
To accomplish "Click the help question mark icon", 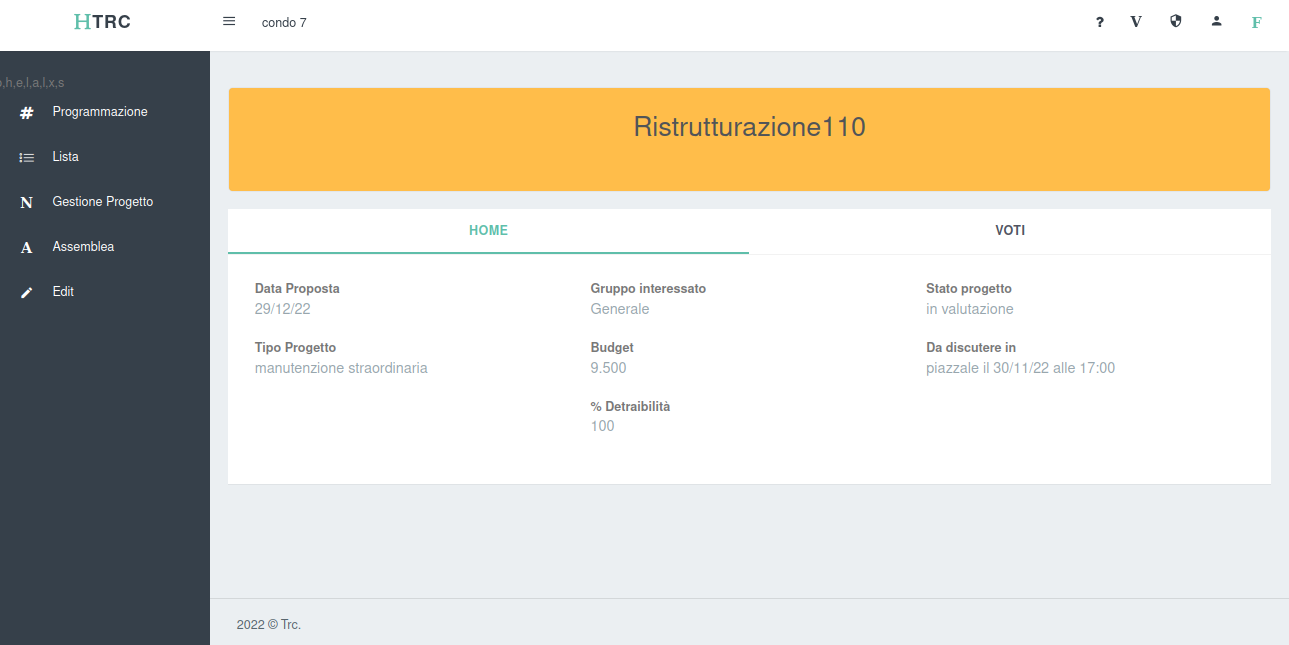I will [x=1099, y=21].
